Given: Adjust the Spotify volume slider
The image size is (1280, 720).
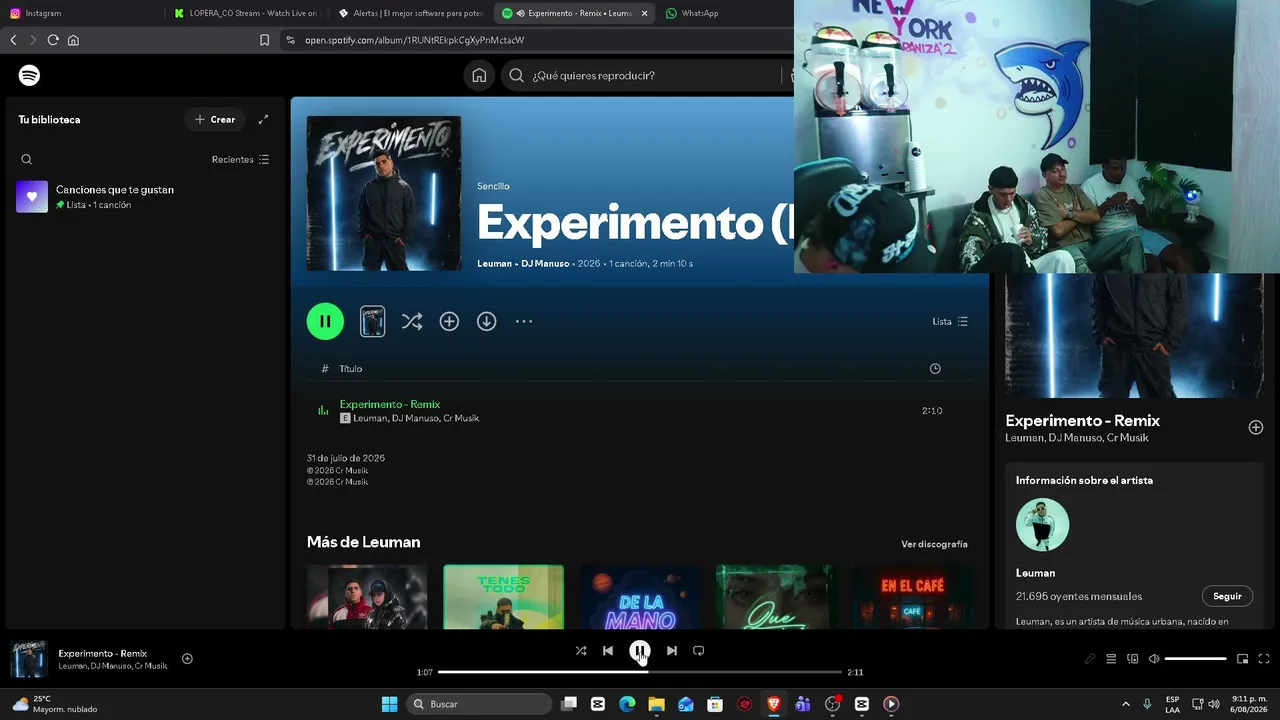Looking at the screenshot, I should pos(1195,659).
